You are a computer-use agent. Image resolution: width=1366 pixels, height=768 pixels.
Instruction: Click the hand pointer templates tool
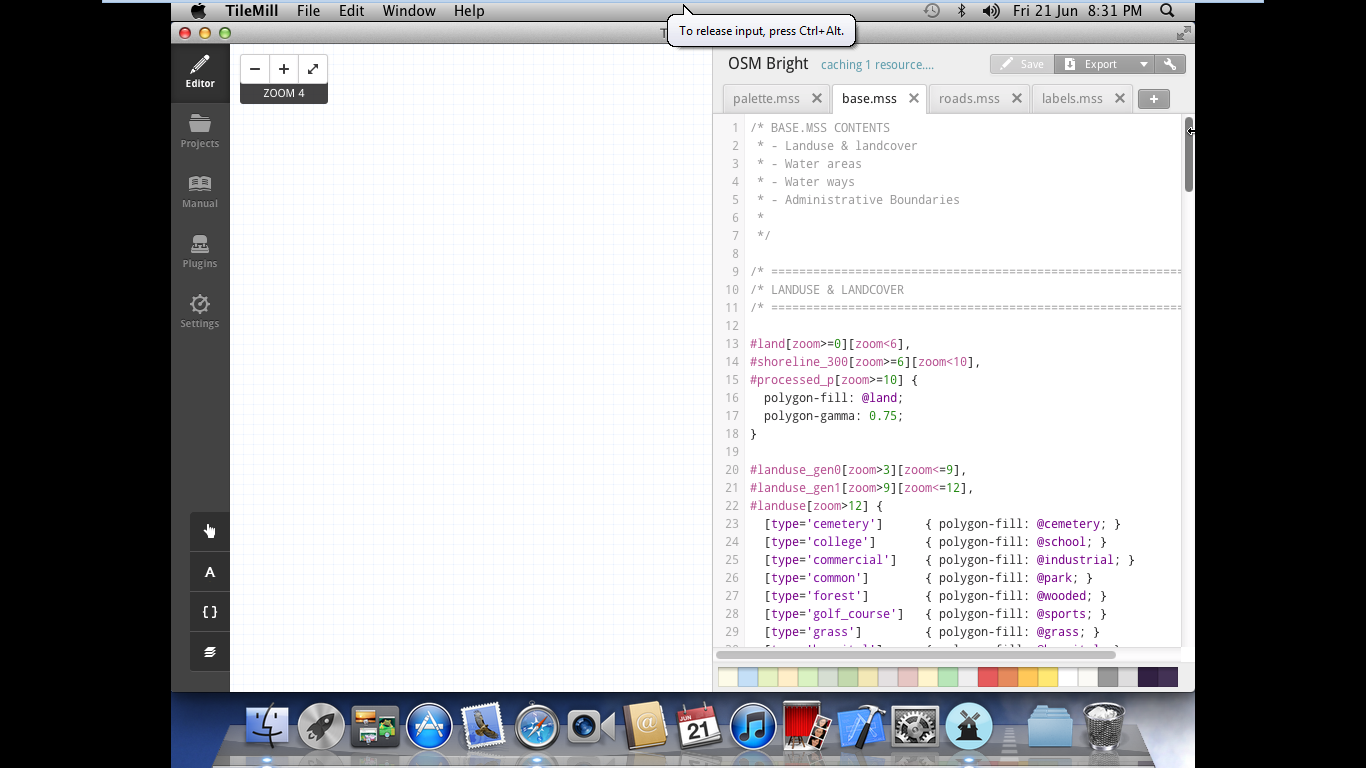[x=210, y=531]
